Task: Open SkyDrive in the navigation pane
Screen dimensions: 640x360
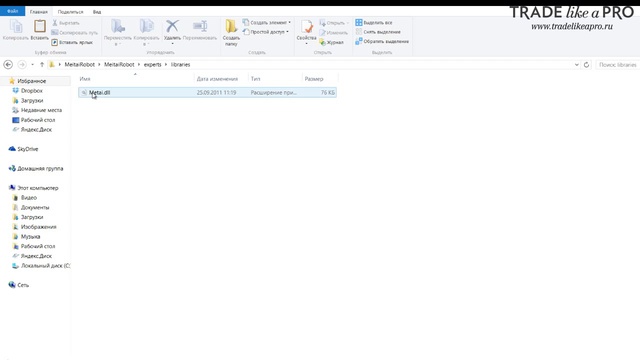Action: [x=27, y=149]
